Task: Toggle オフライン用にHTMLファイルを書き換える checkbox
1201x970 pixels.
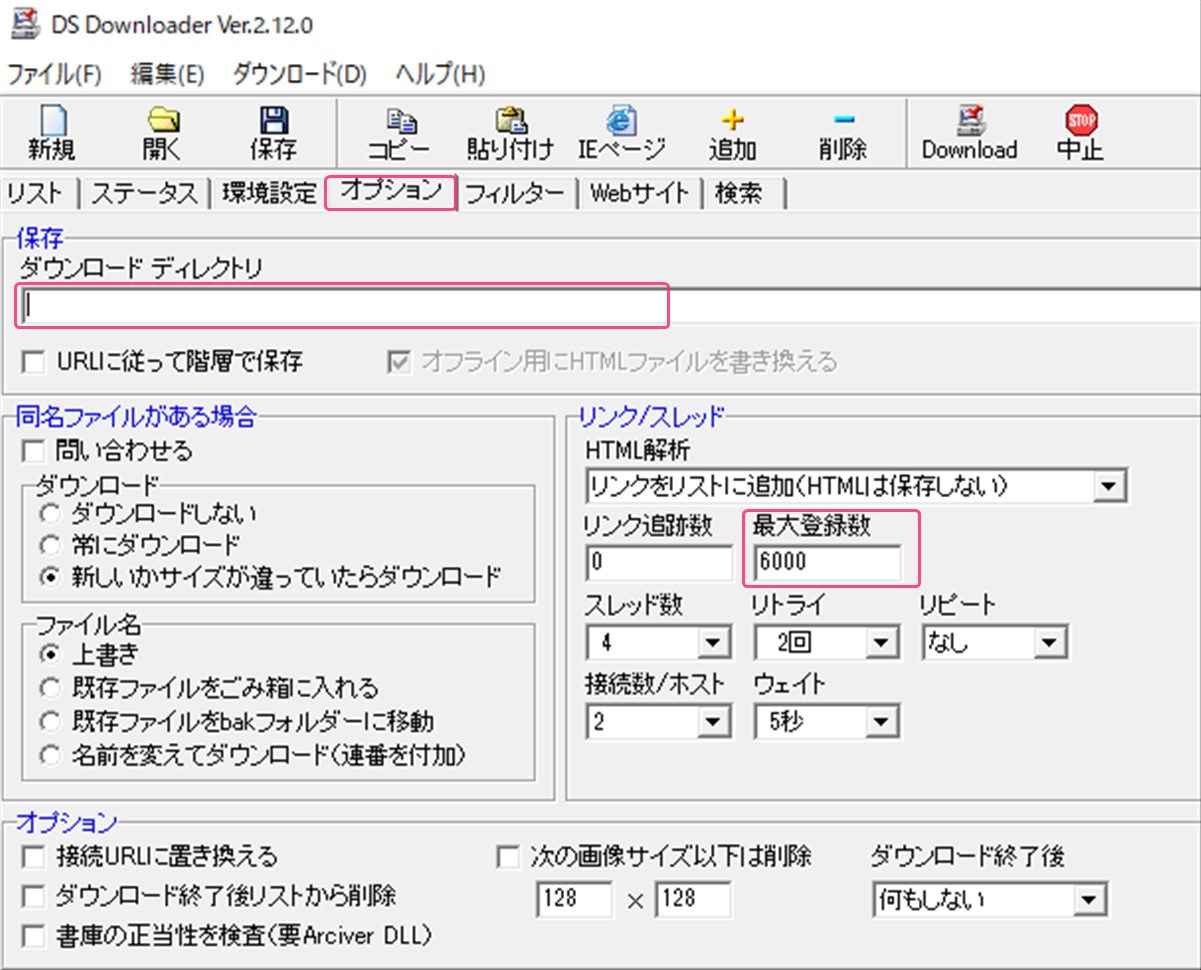Action: 399,362
